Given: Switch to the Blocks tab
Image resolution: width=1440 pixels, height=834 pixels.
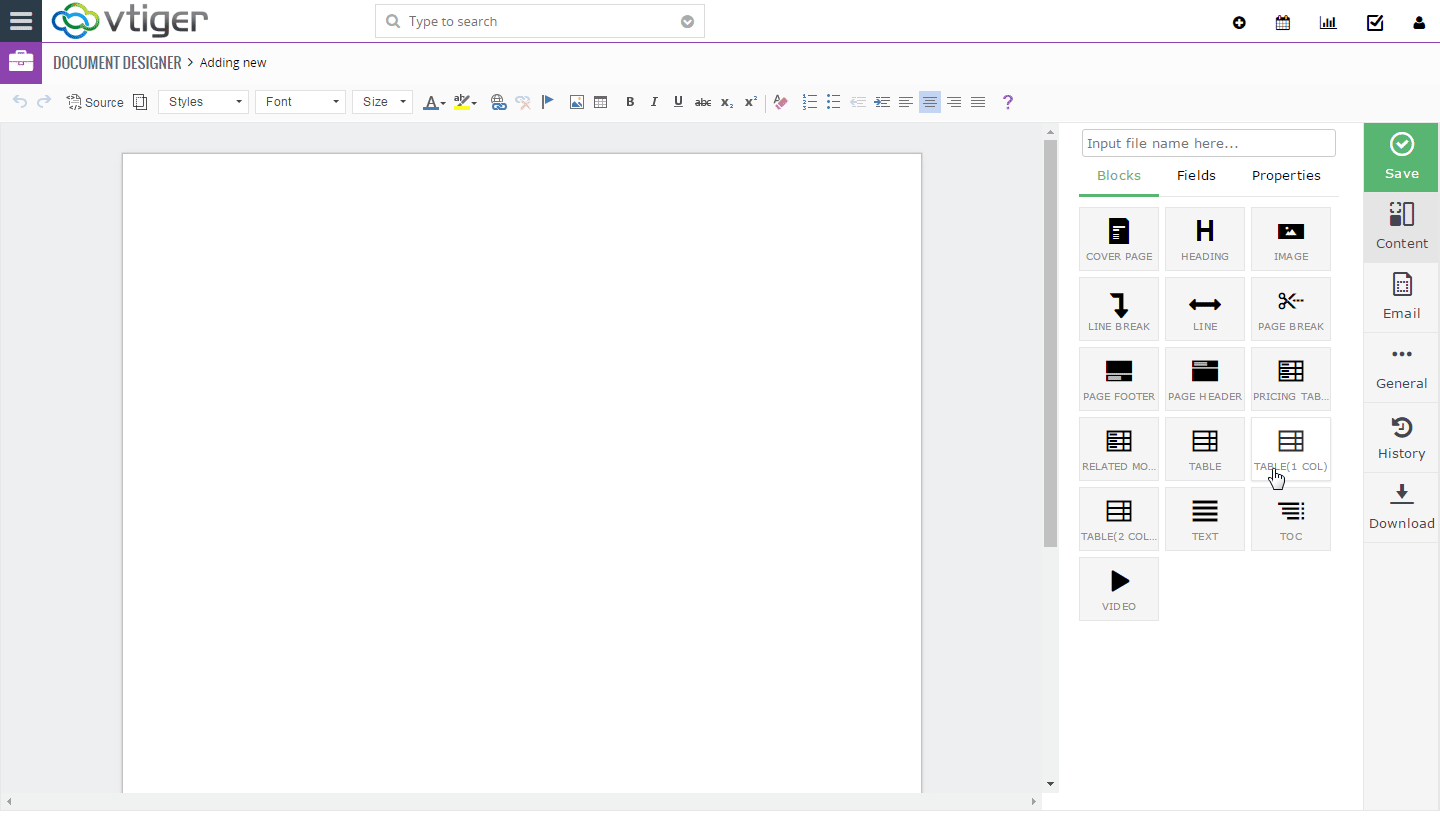Looking at the screenshot, I should (1119, 176).
